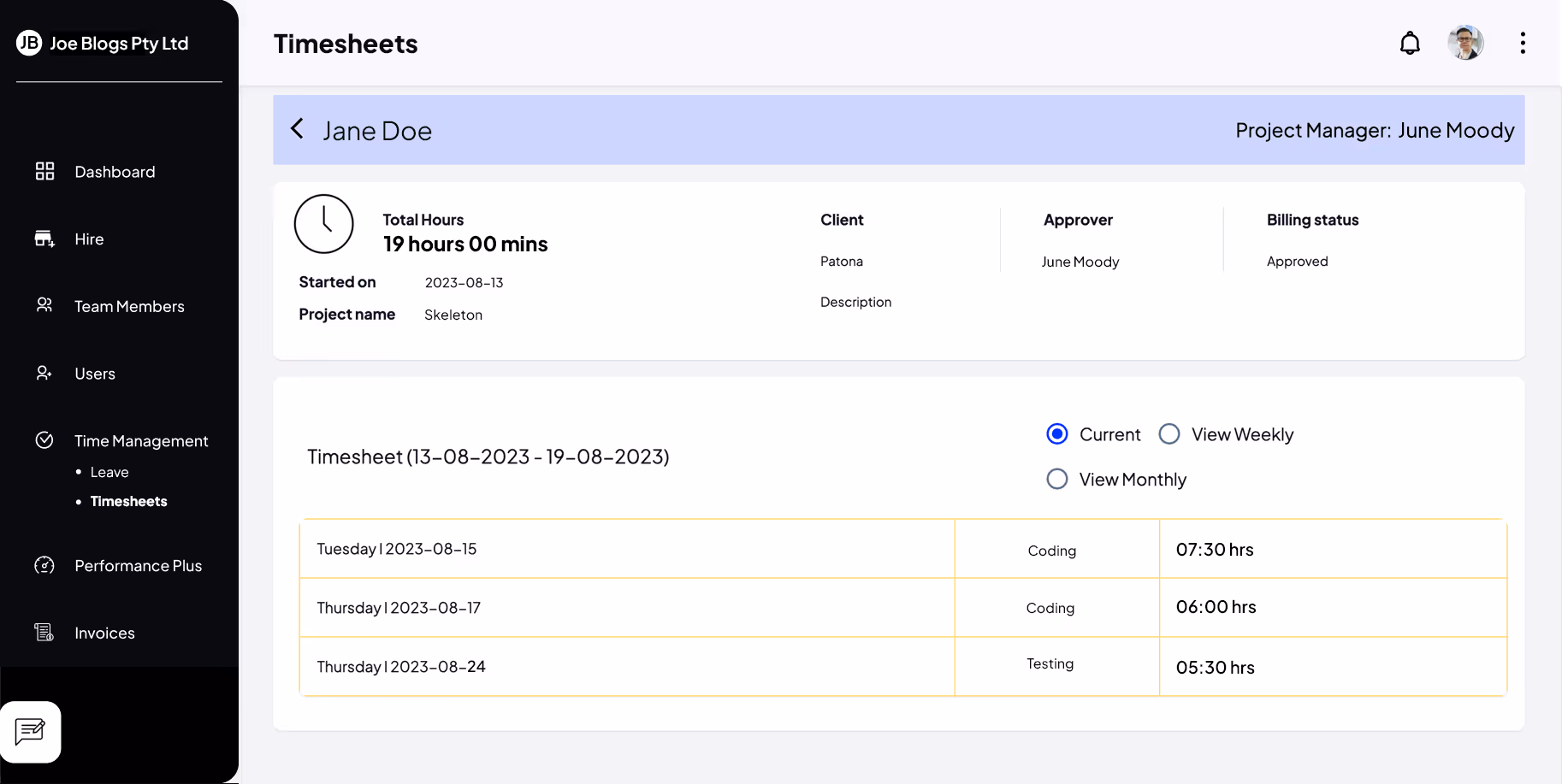Click the Patona client value

pos(842,262)
